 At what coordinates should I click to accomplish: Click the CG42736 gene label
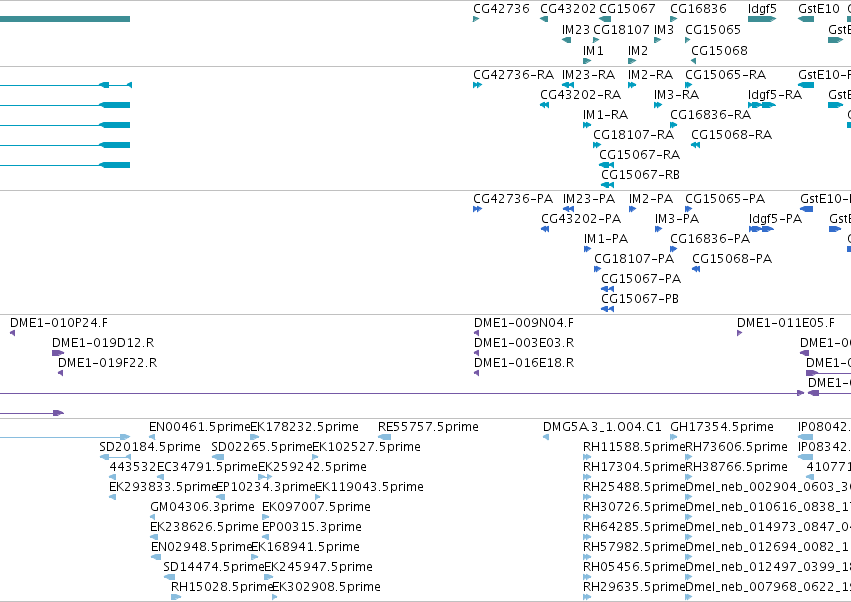[x=501, y=9]
